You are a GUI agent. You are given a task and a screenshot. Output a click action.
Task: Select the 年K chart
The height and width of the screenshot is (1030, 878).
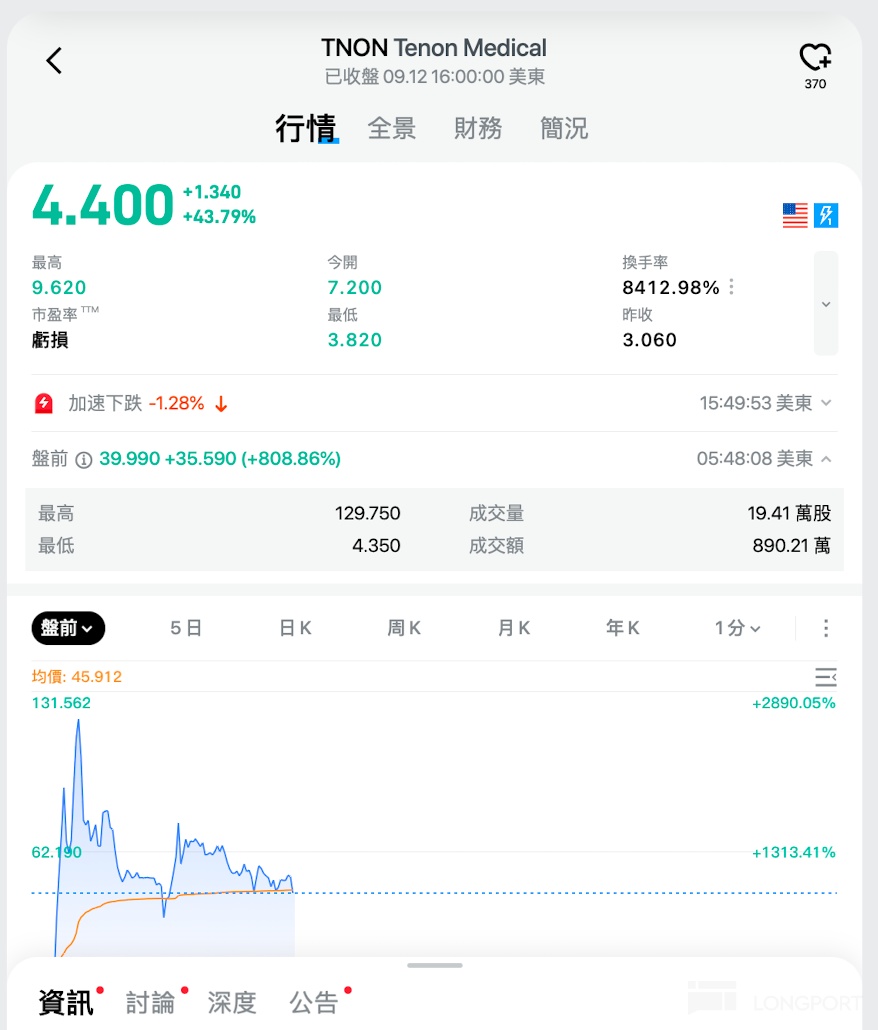[x=623, y=628]
